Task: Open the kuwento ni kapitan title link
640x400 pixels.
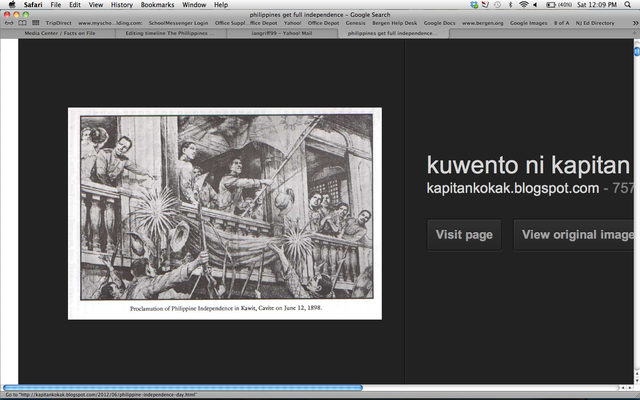Action: 528,165
